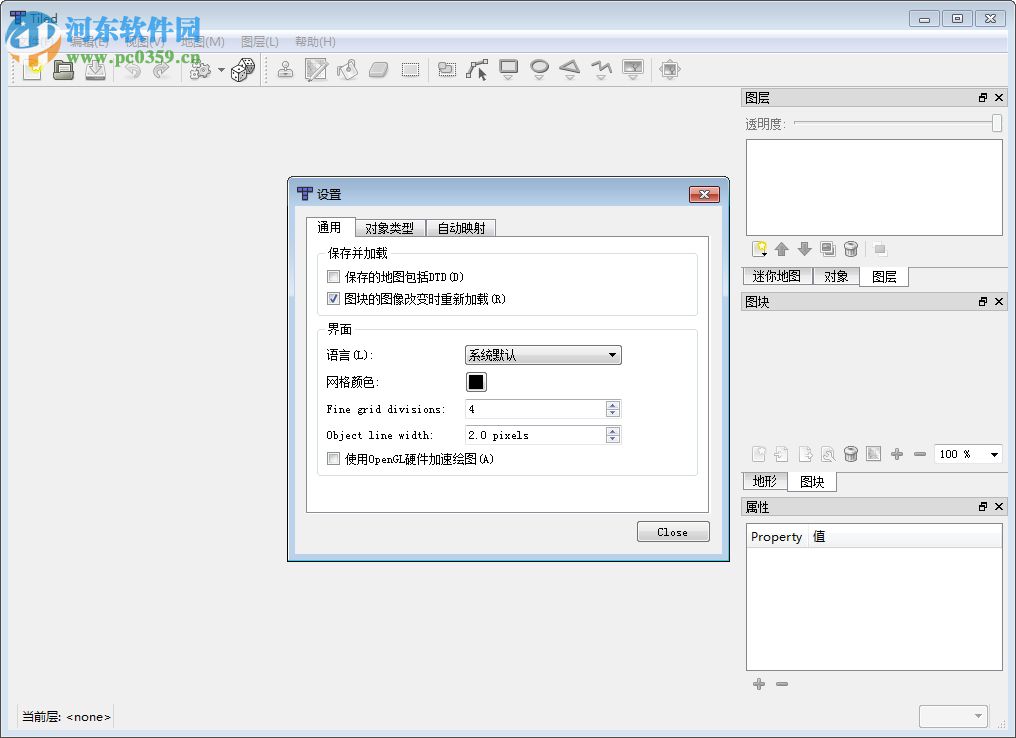Toggle the random mode dice icon
The width and height of the screenshot is (1016, 738).
242,69
